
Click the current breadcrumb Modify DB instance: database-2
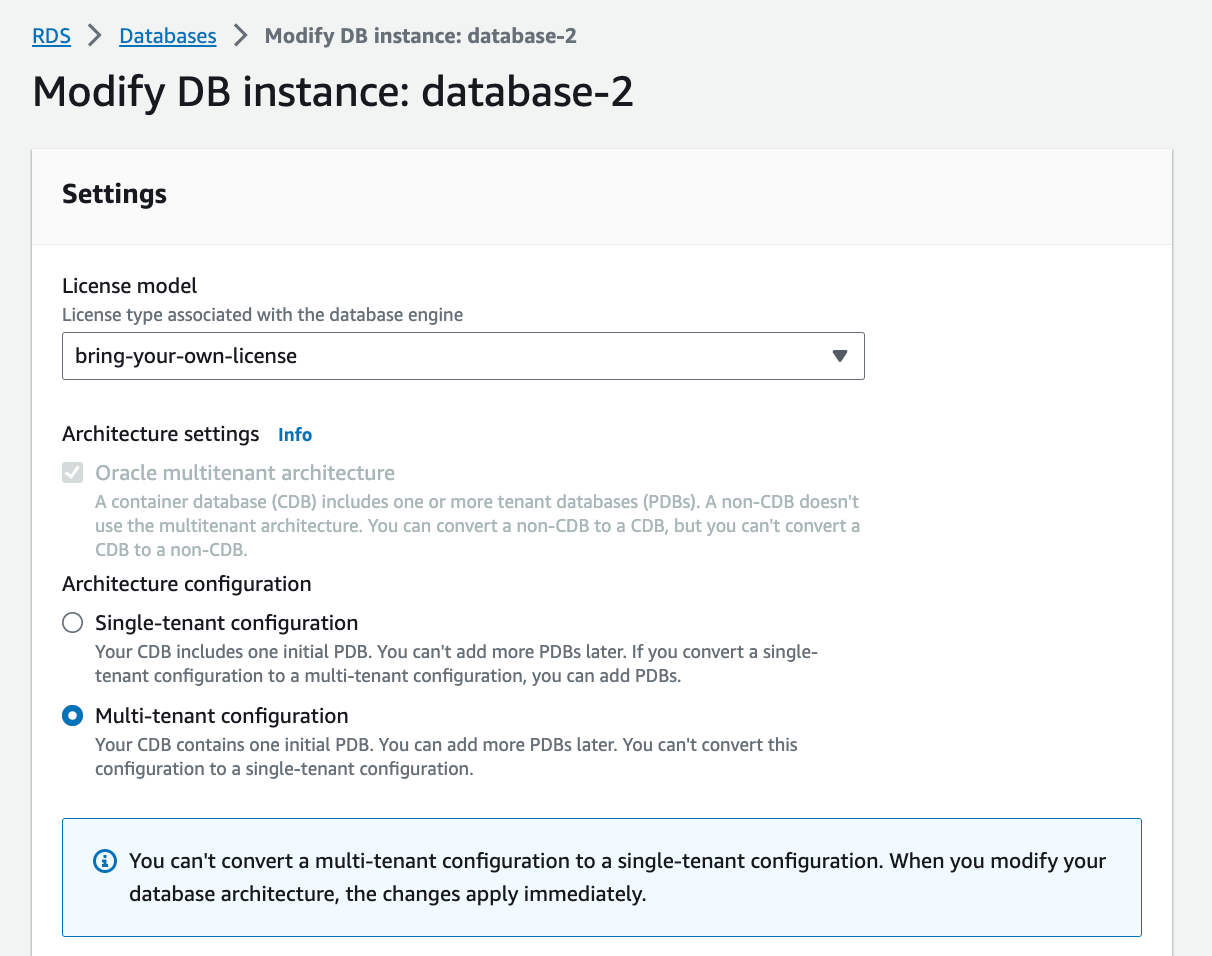coord(420,36)
